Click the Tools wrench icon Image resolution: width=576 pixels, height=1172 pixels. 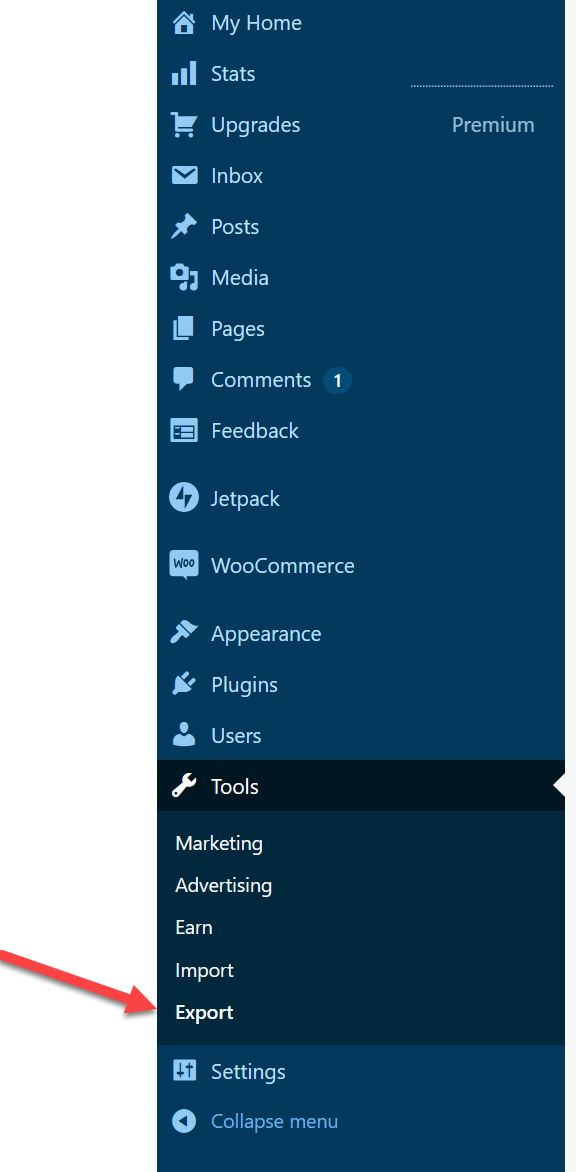coord(184,786)
